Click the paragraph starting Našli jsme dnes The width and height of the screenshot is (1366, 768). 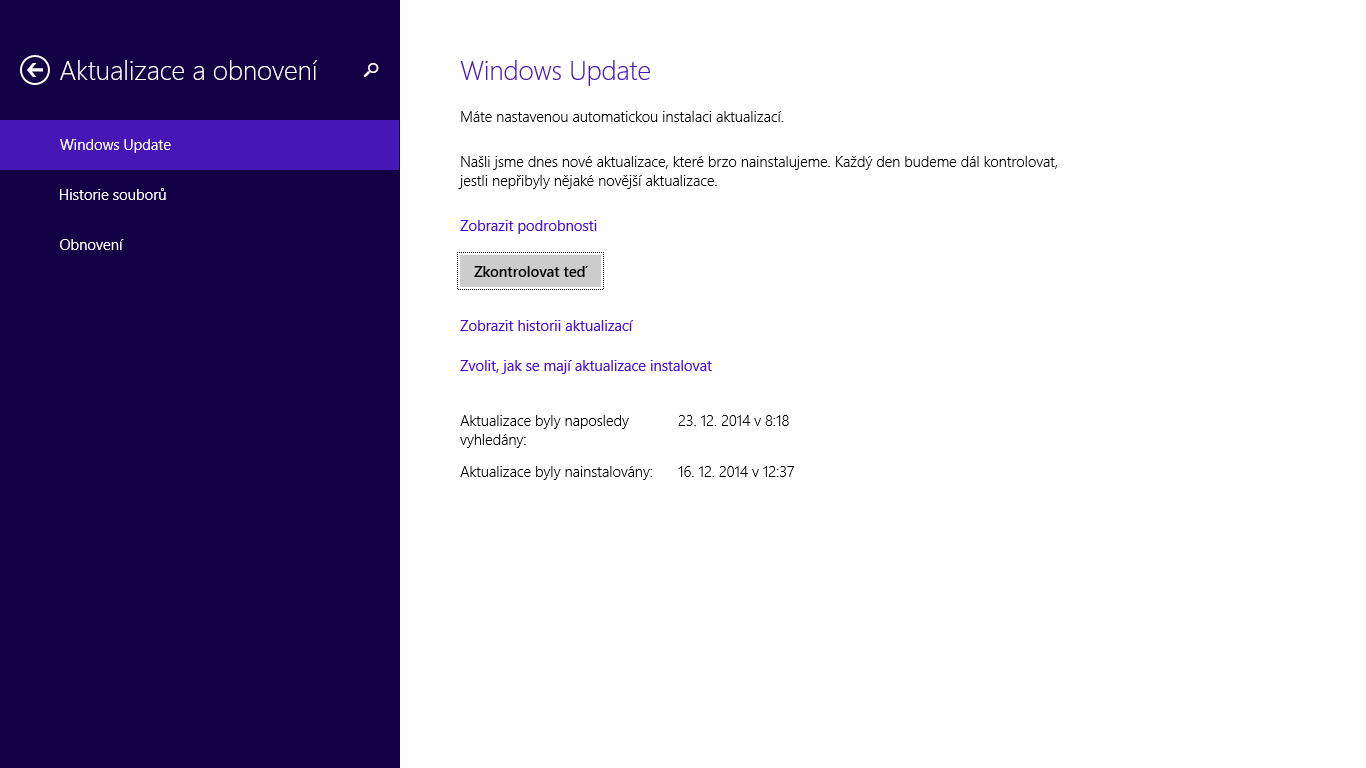(x=759, y=171)
